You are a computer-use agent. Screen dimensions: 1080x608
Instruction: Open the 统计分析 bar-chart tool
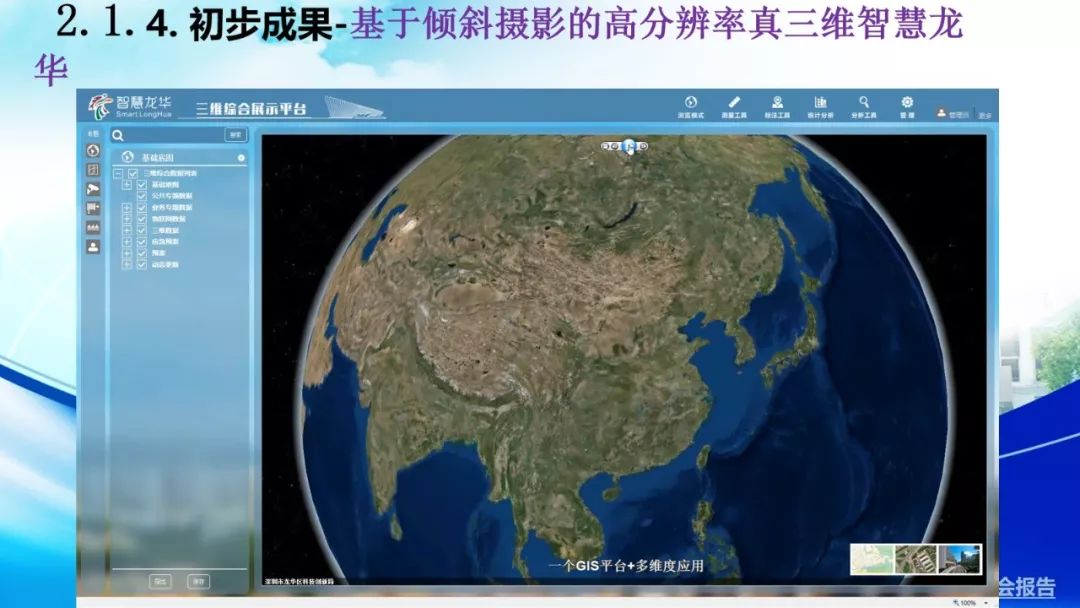(x=820, y=107)
